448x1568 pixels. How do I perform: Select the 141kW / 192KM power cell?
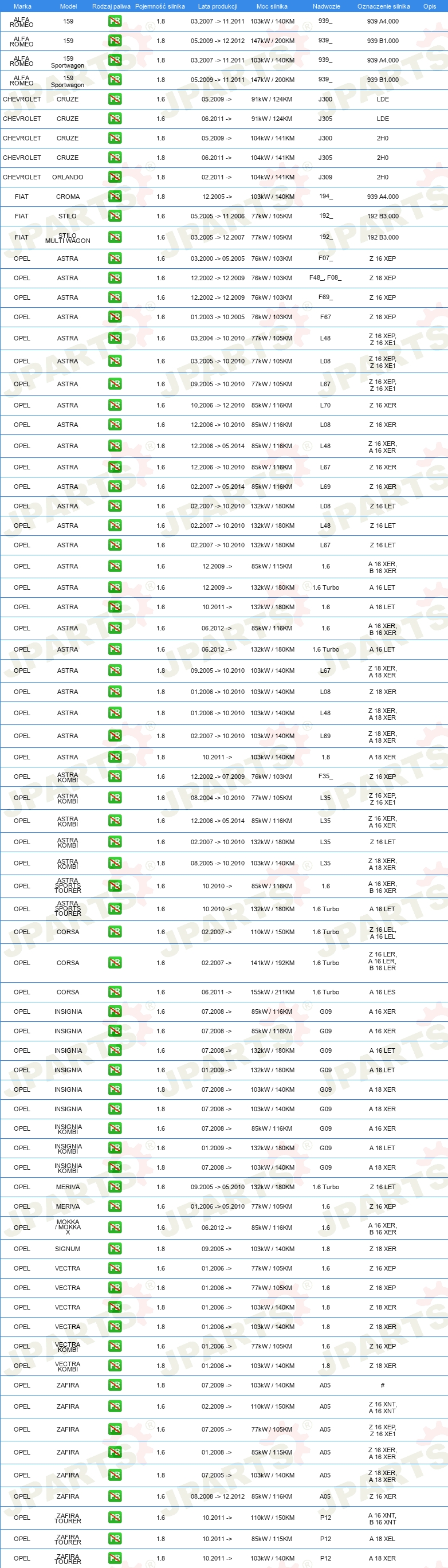(272, 962)
